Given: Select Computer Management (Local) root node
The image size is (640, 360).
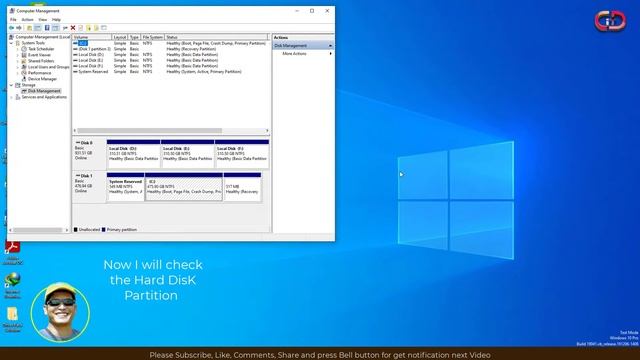Looking at the screenshot, I should point(42,37).
